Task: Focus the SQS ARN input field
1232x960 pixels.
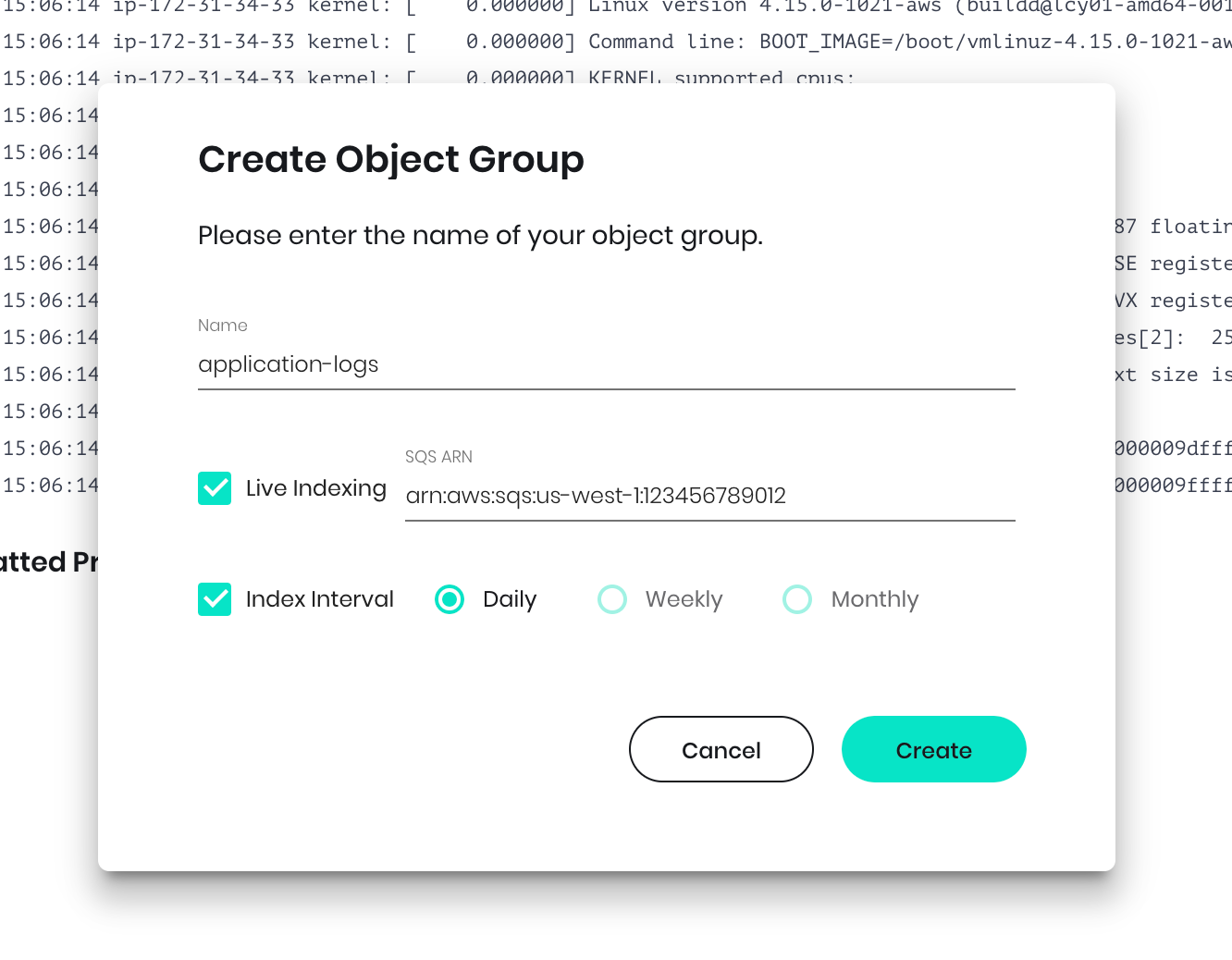Action: 710,497
